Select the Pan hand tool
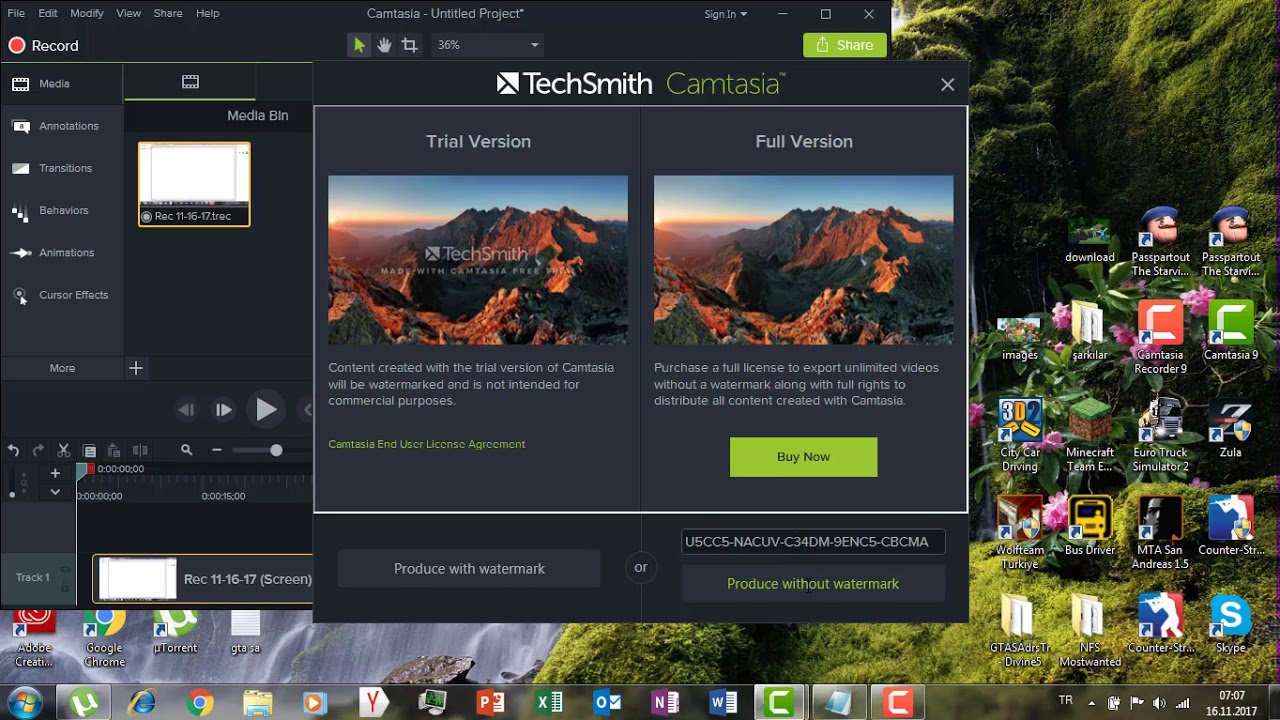This screenshot has width=1280, height=720. (x=384, y=45)
